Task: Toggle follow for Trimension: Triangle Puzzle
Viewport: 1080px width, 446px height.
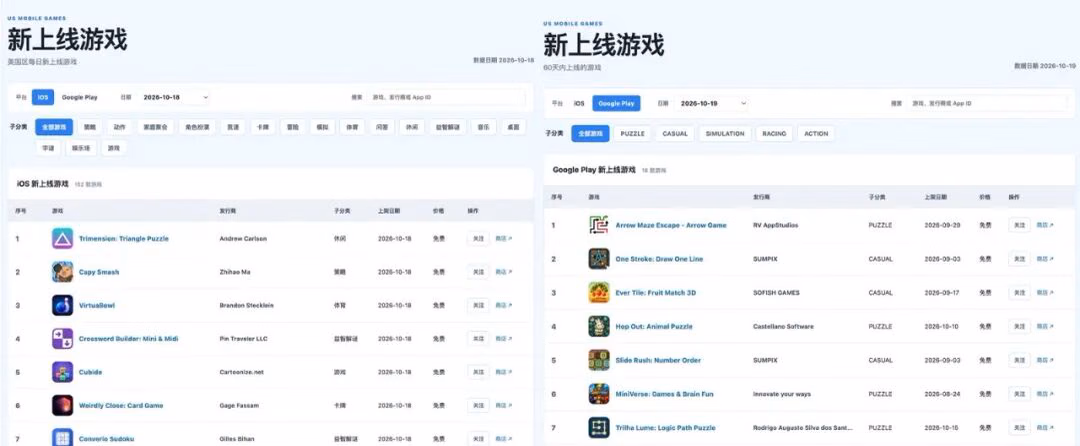Action: click(x=478, y=238)
